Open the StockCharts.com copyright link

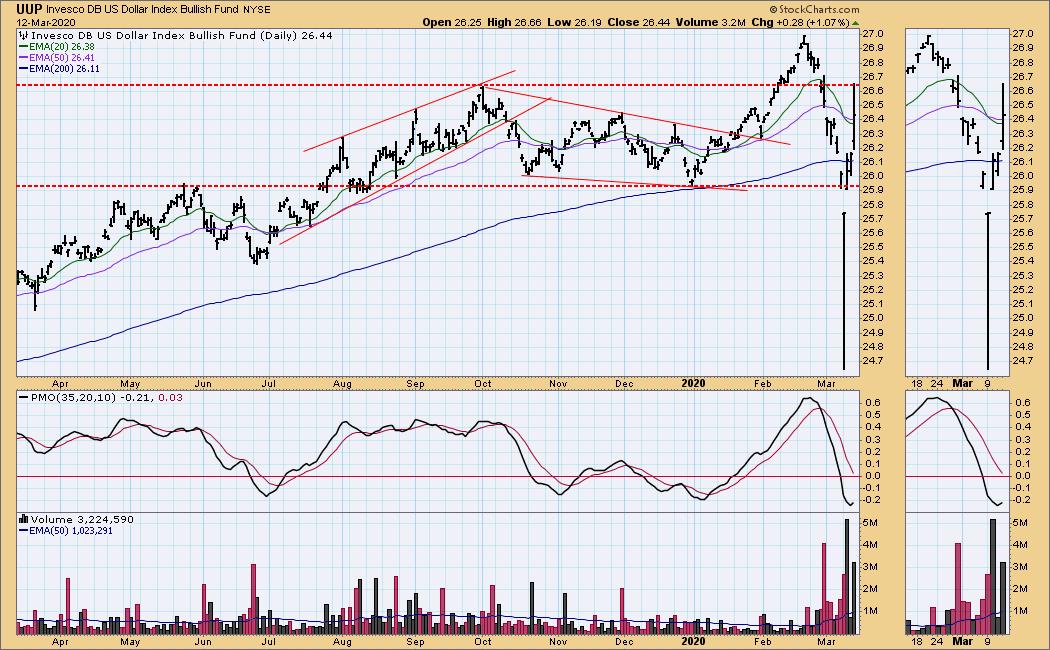pos(814,9)
